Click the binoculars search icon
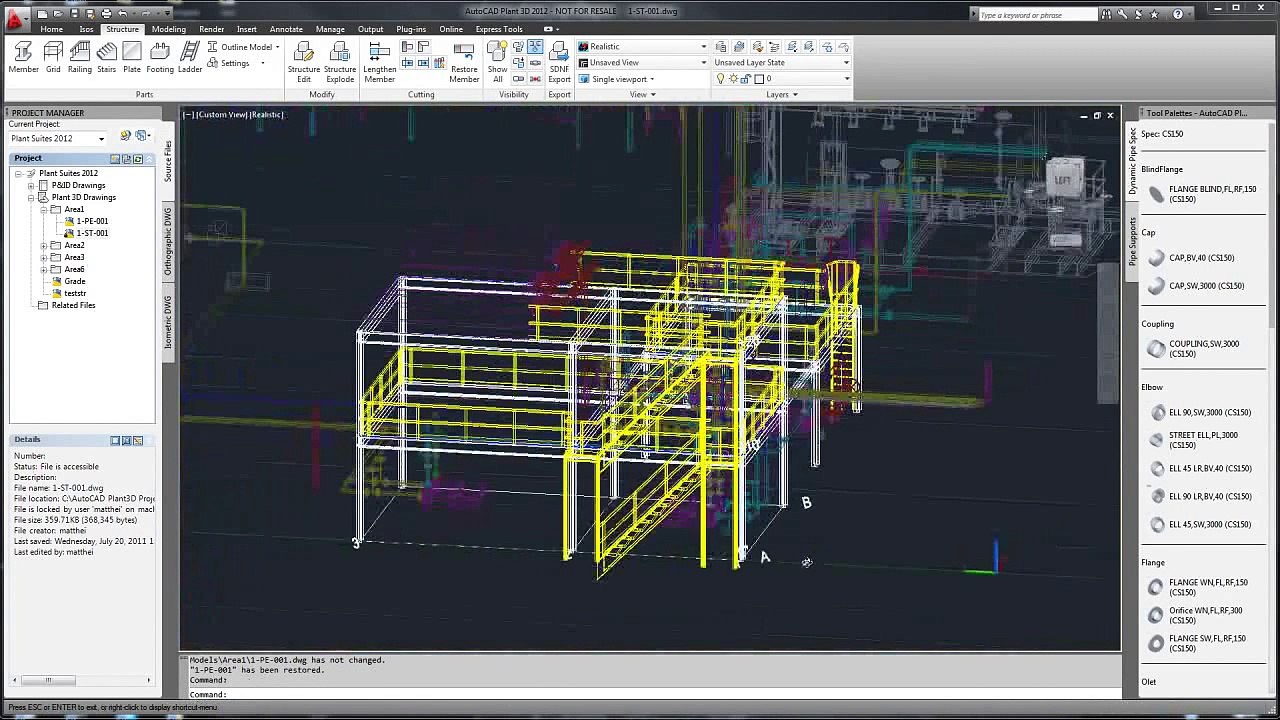The height and width of the screenshot is (720, 1280). point(1108,15)
